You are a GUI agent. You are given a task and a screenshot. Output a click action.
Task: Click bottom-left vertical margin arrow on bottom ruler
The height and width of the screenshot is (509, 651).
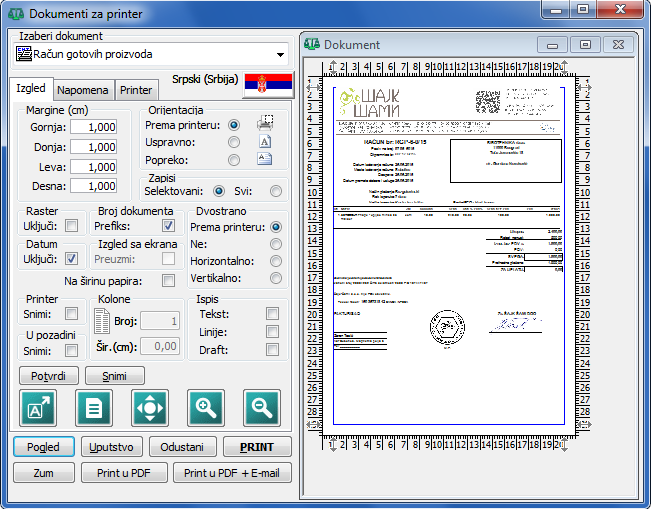point(333,445)
